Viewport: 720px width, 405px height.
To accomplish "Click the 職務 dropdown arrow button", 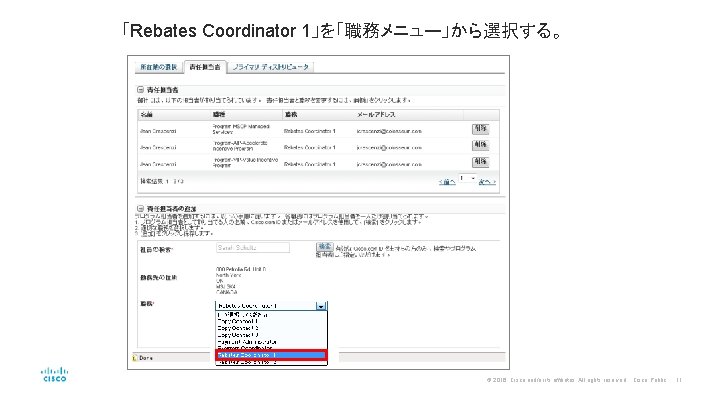I will pos(321,306).
